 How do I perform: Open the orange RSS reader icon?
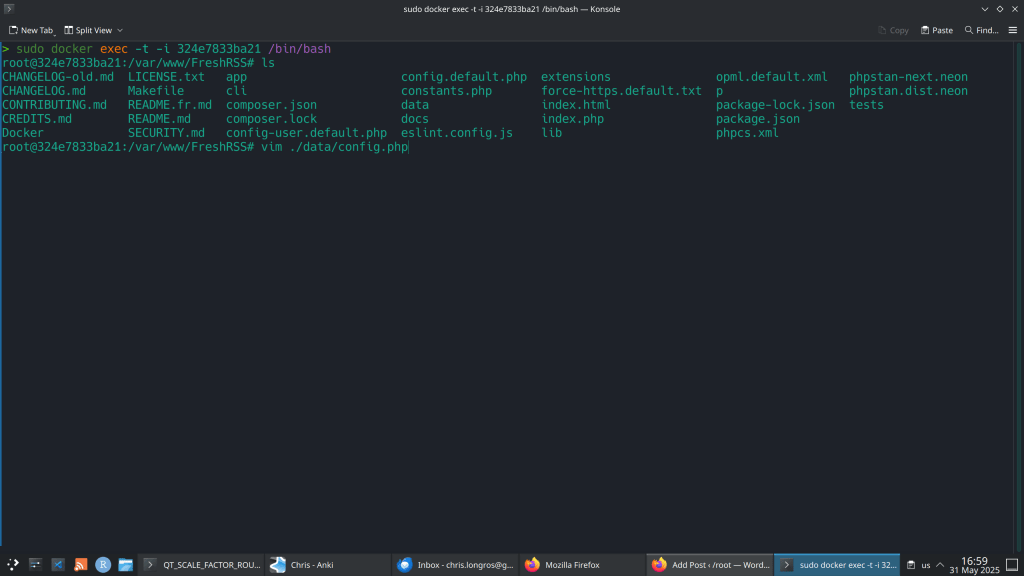[81, 565]
